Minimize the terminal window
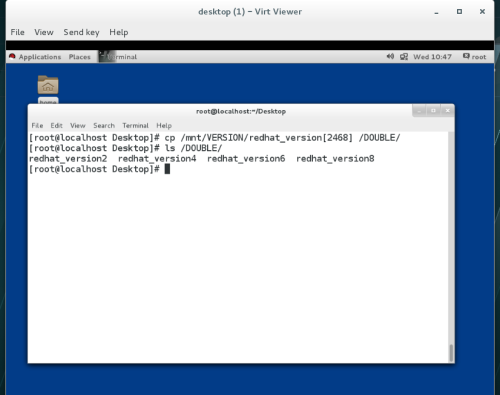The image size is (500, 395). click(419, 111)
